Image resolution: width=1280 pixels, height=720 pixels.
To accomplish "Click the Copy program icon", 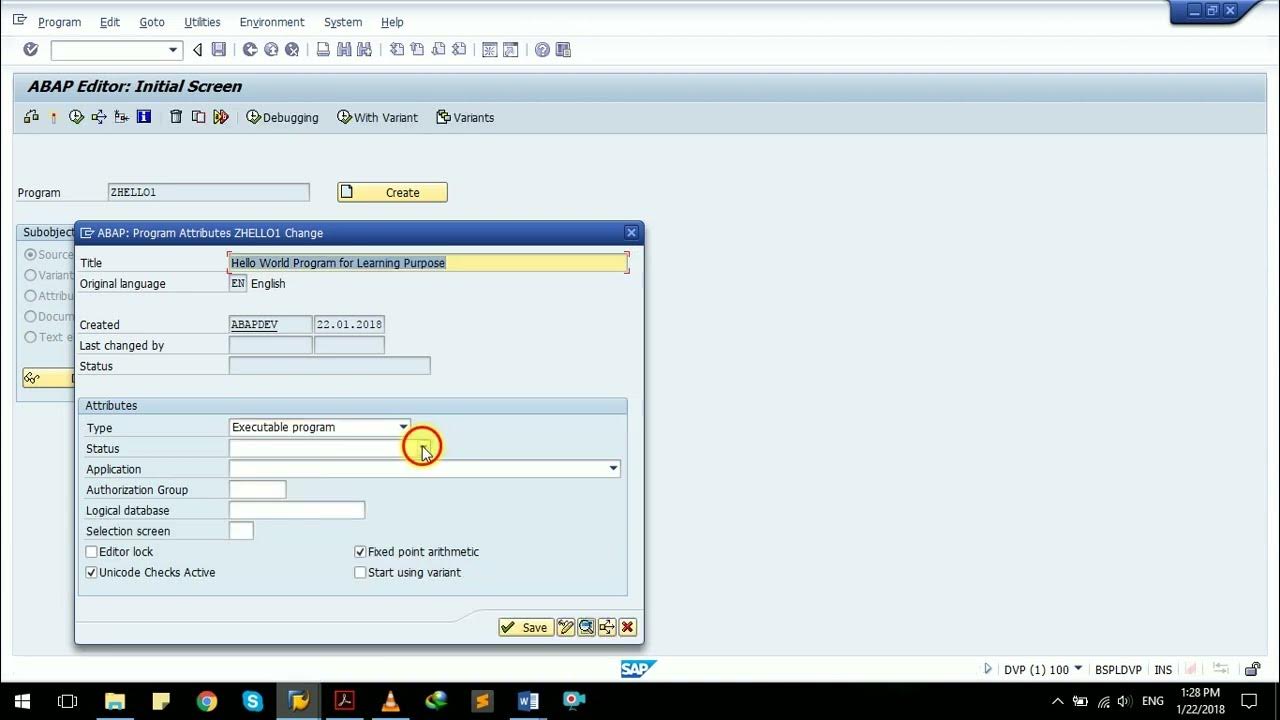I will pyautogui.click(x=198, y=117).
